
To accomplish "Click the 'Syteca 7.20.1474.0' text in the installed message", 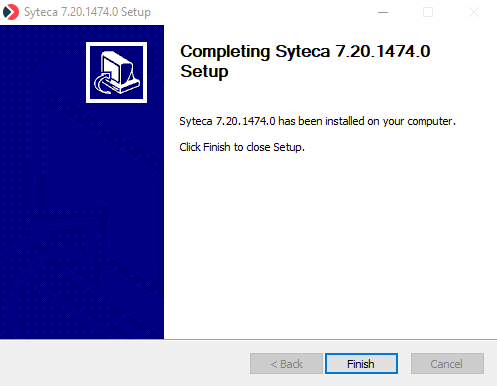I will tap(227, 121).
